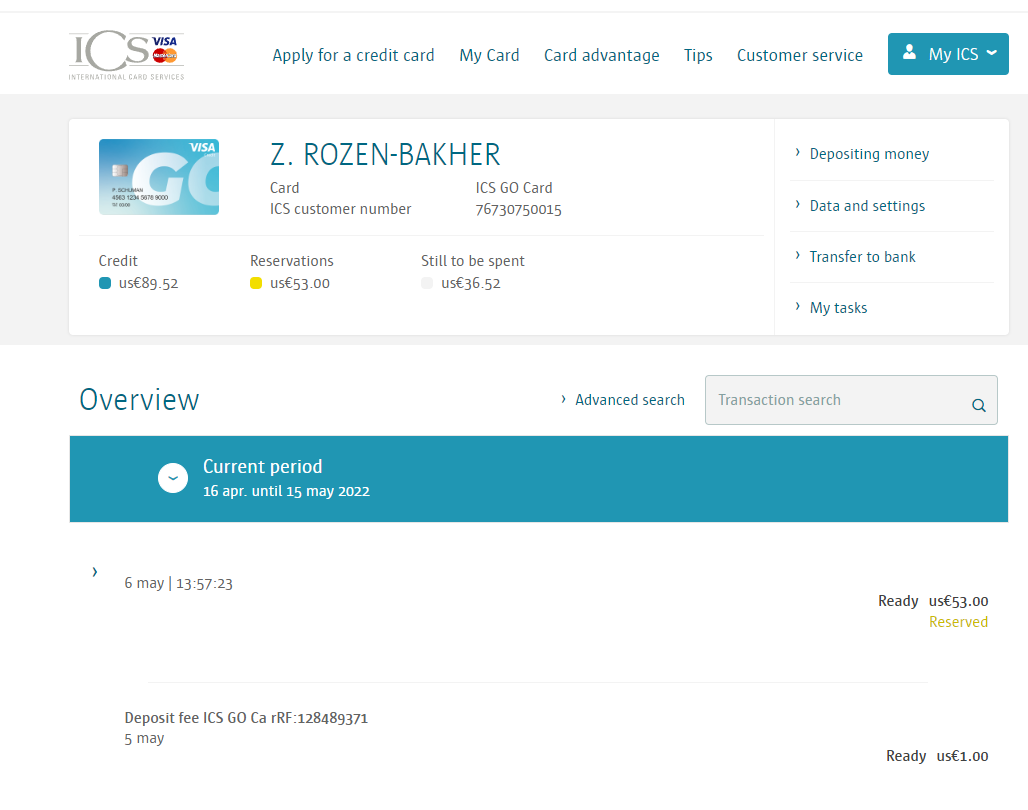Select Transfer to bank link
The image size is (1028, 810).
tap(862, 256)
